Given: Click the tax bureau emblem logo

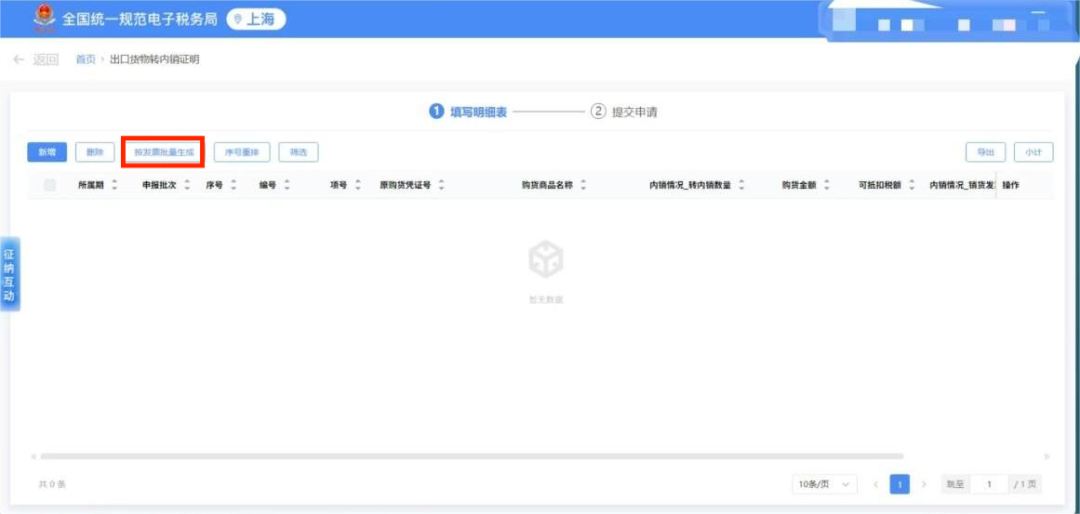Looking at the screenshot, I should 42,19.
